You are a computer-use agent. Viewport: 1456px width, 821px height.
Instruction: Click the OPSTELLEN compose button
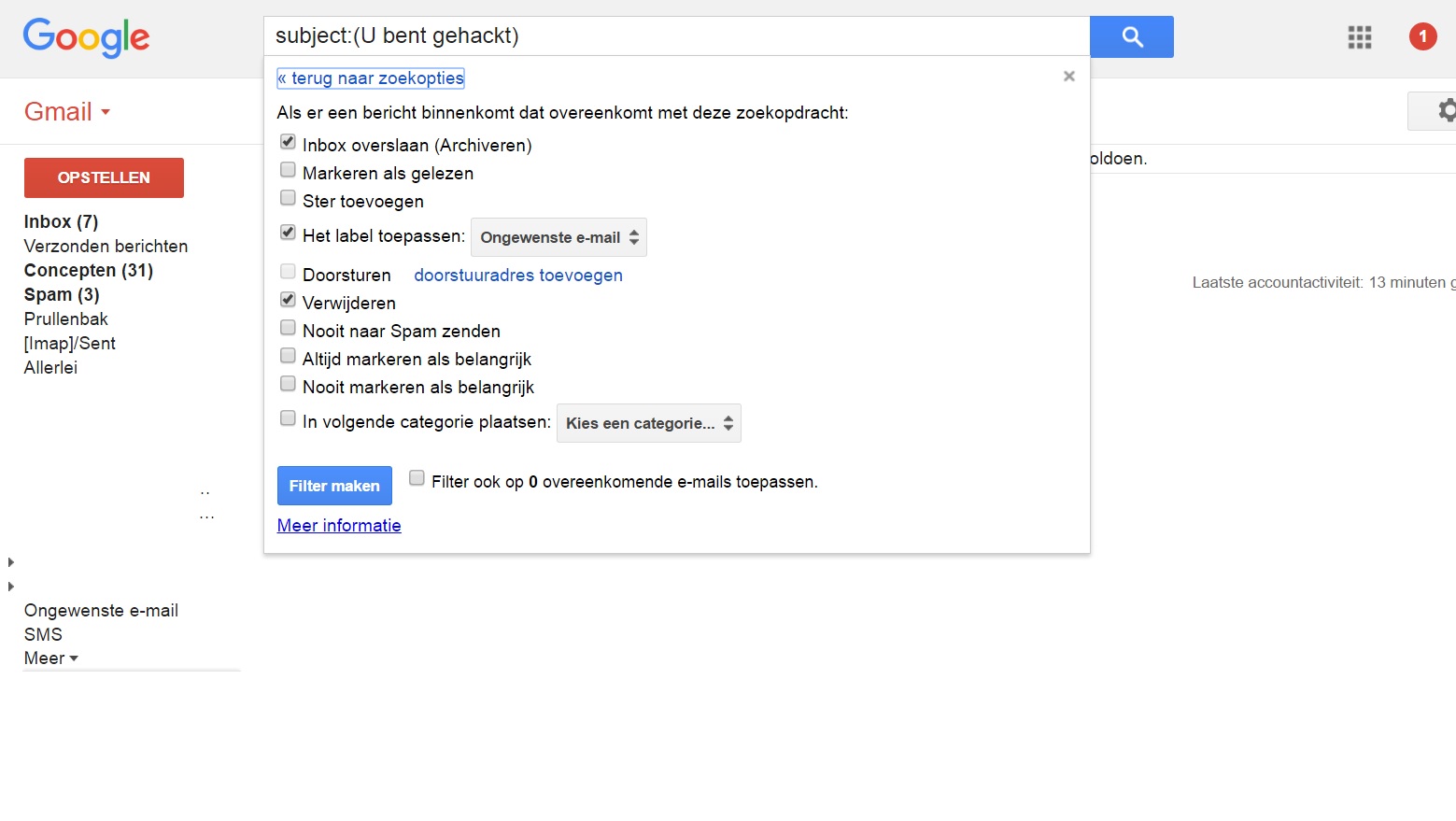pos(104,177)
